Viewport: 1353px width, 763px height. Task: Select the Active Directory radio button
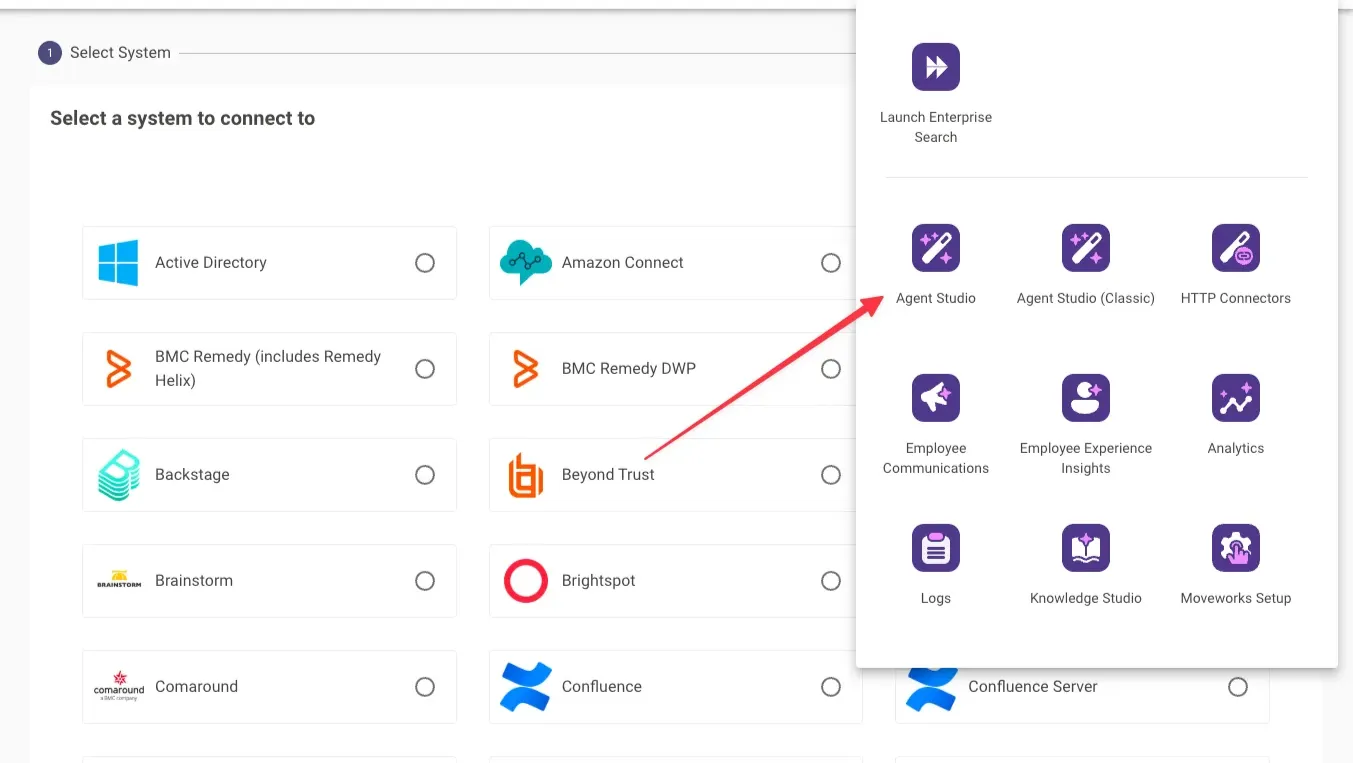click(x=425, y=263)
